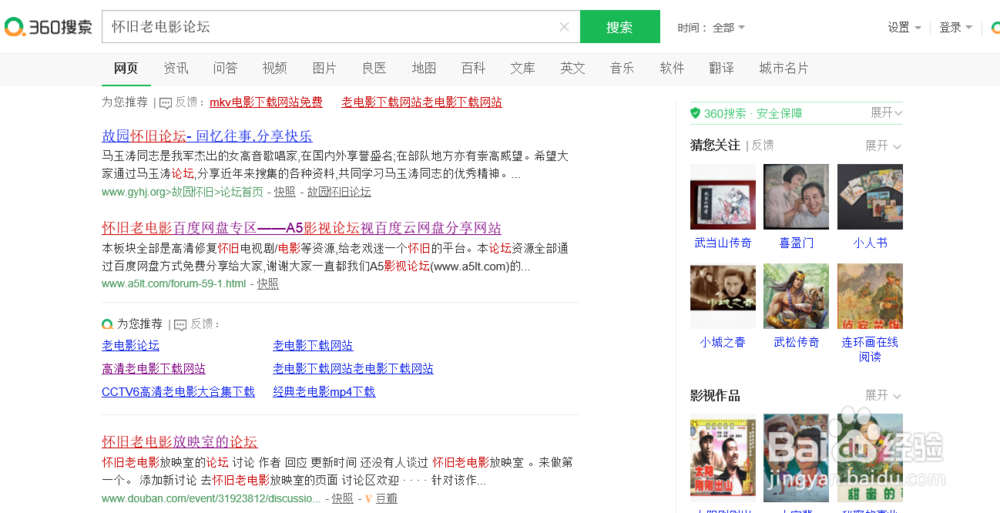Switch to the 音乐 tab
Image resolution: width=1000 pixels, height=513 pixels.
tap(622, 68)
